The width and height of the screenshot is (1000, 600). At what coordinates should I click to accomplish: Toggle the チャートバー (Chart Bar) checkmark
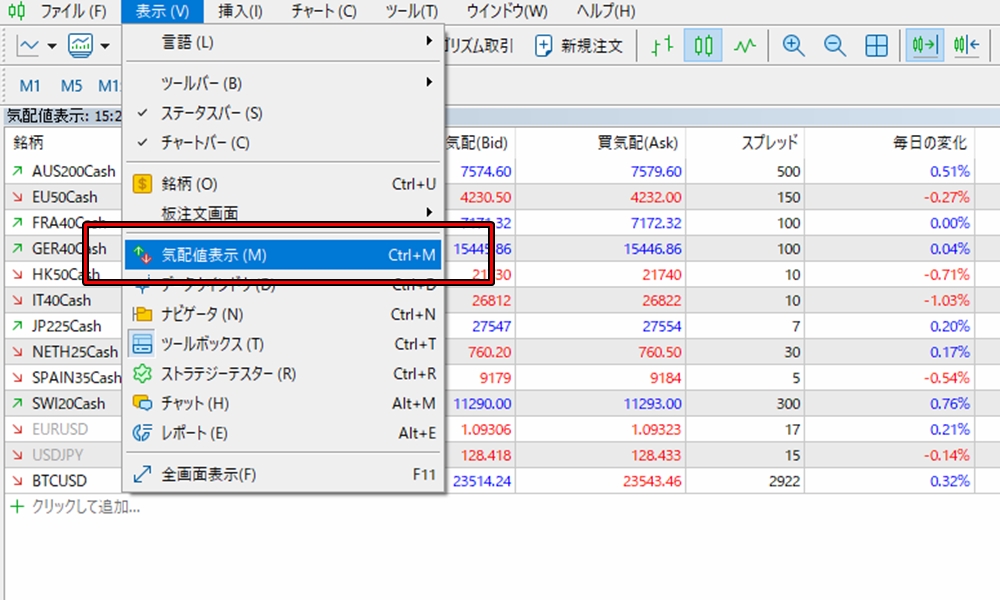205,143
